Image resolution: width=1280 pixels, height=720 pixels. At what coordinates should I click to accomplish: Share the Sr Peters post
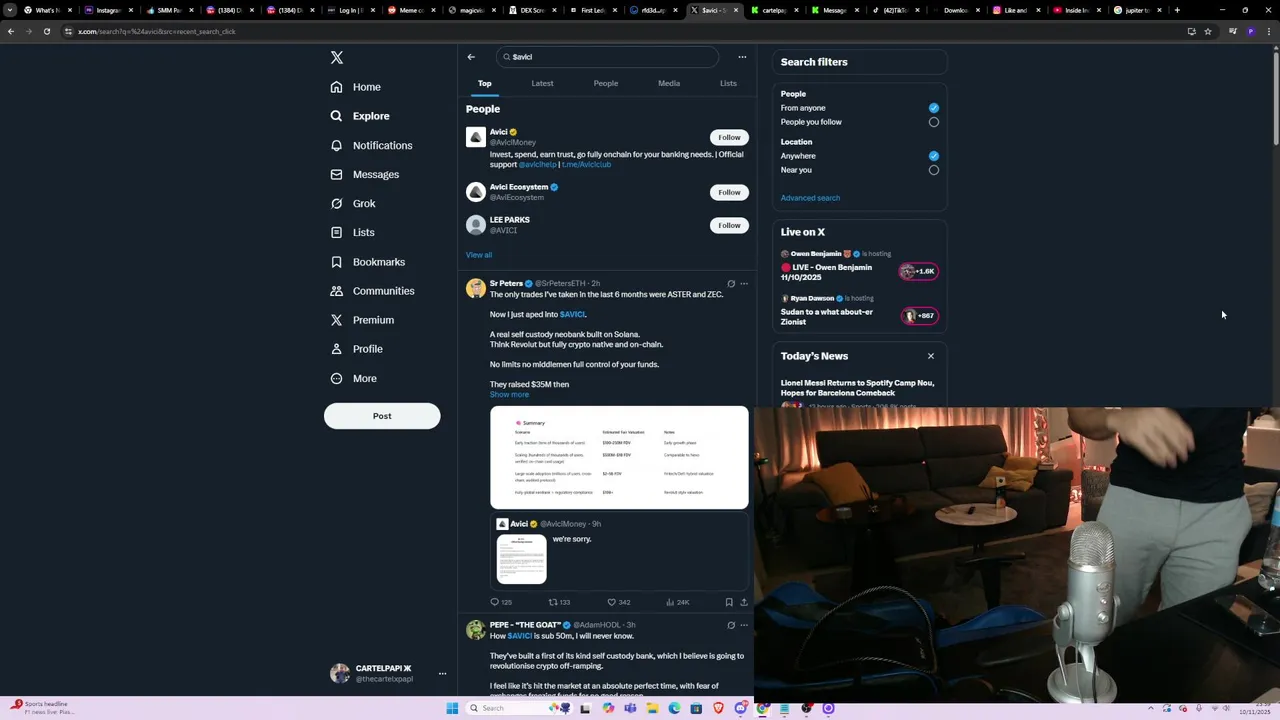[743, 602]
